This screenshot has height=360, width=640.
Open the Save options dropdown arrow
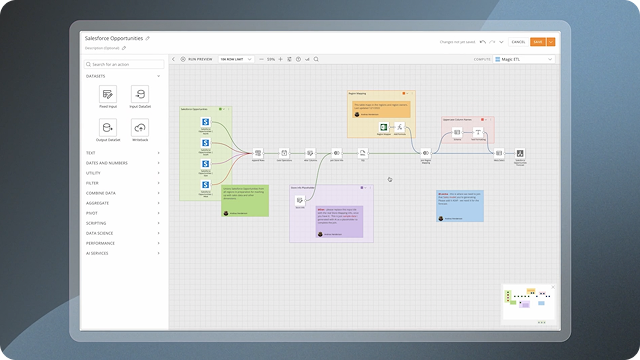coord(551,42)
